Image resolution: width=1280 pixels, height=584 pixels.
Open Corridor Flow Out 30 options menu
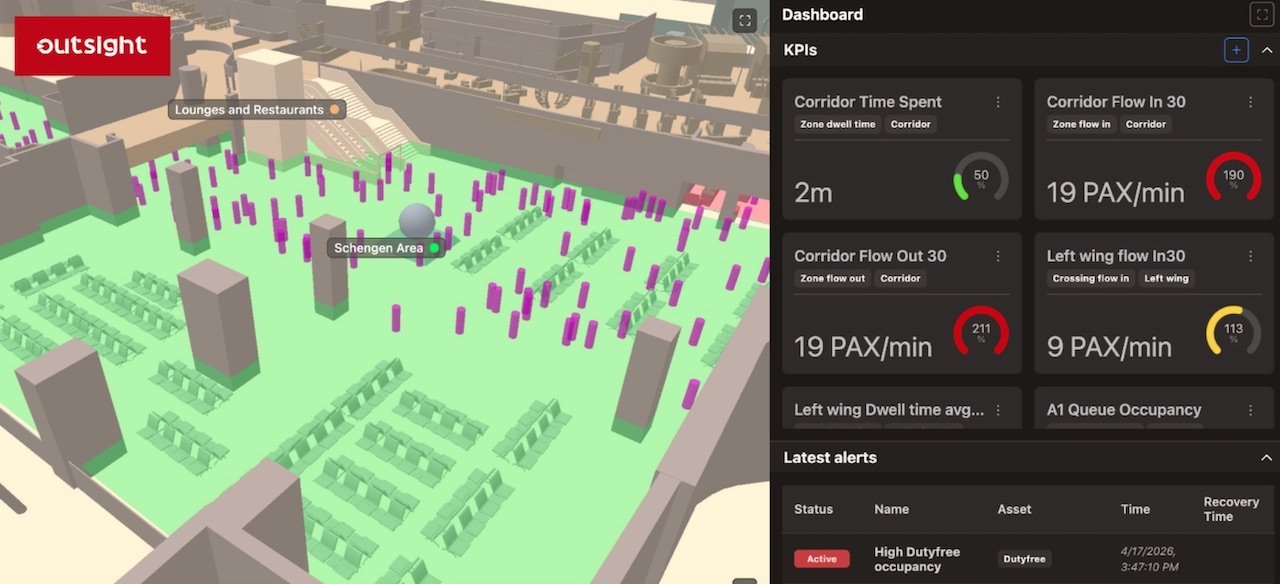[998, 256]
